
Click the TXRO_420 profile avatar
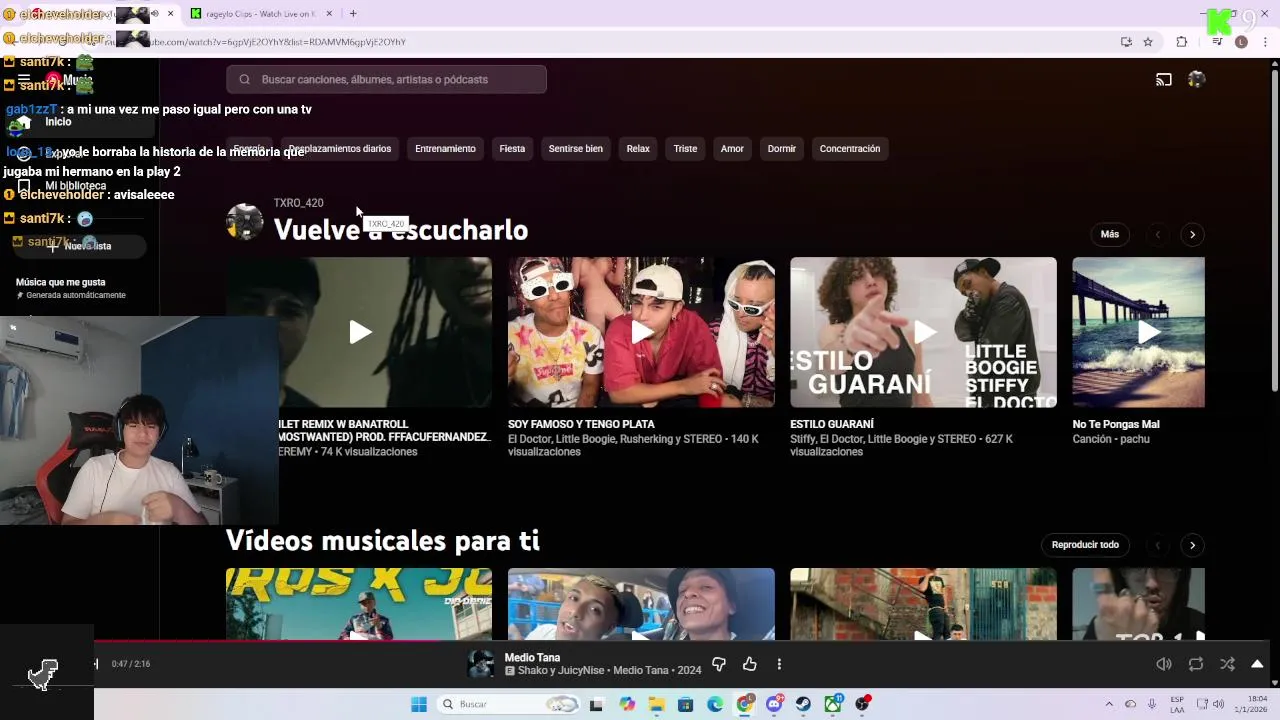tap(244, 222)
